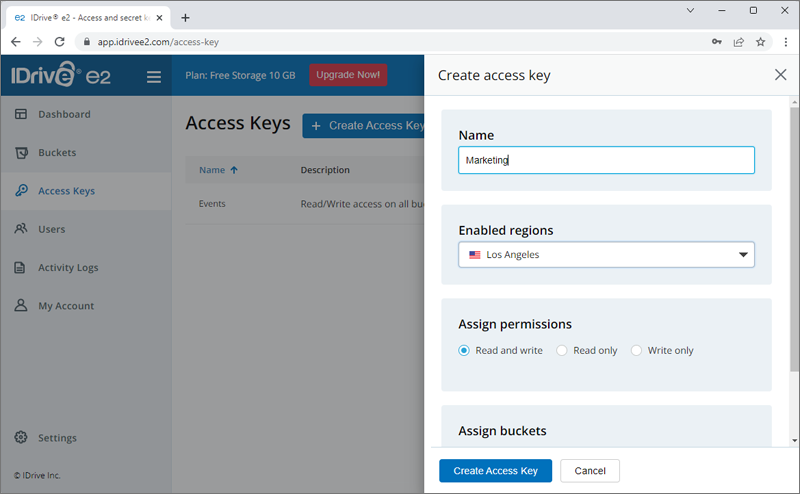This screenshot has height=494, width=800.
Task: Click the scrollbar down arrow in panel
Action: (x=794, y=440)
